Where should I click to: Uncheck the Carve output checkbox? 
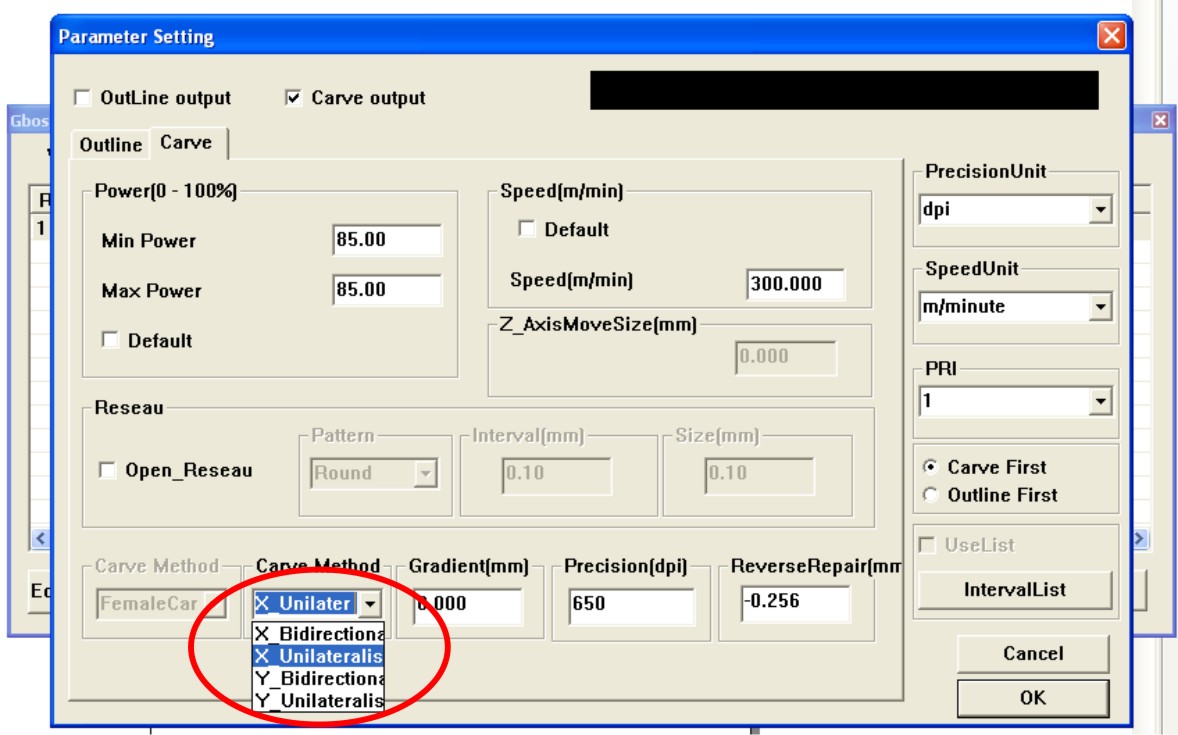(294, 98)
